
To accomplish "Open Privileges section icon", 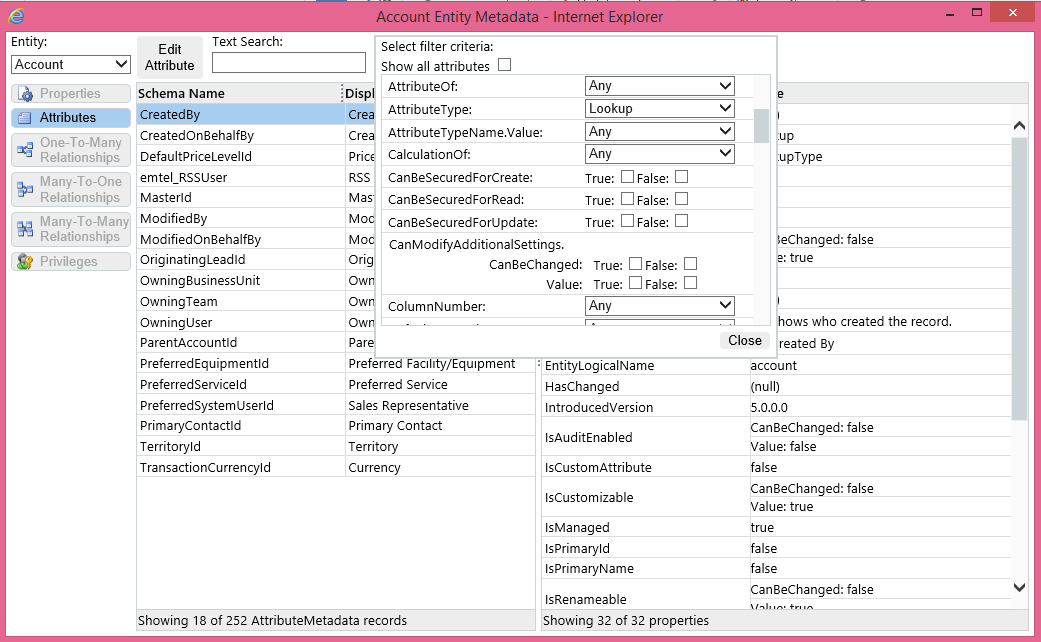I will point(25,262).
